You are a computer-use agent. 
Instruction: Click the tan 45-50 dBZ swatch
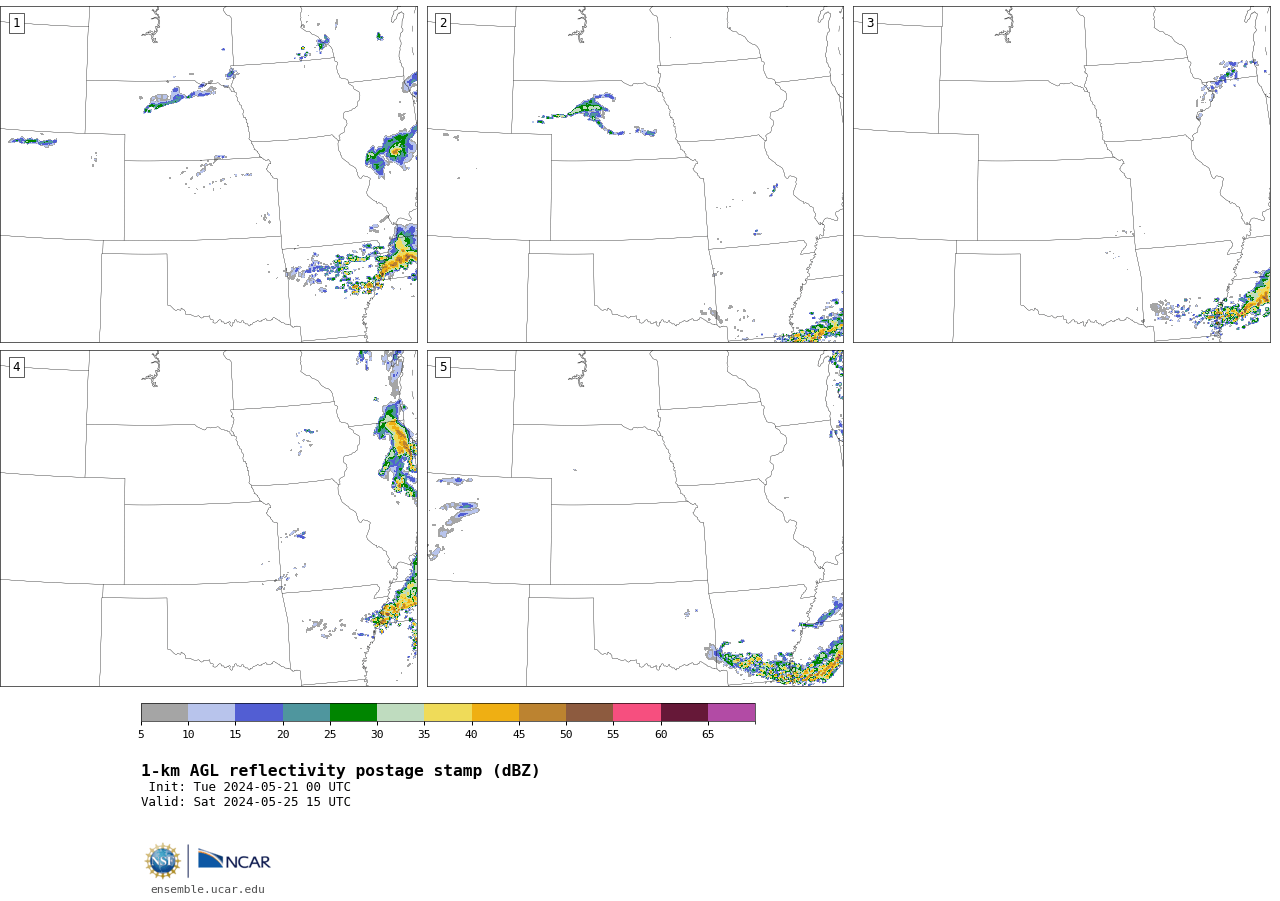542,712
